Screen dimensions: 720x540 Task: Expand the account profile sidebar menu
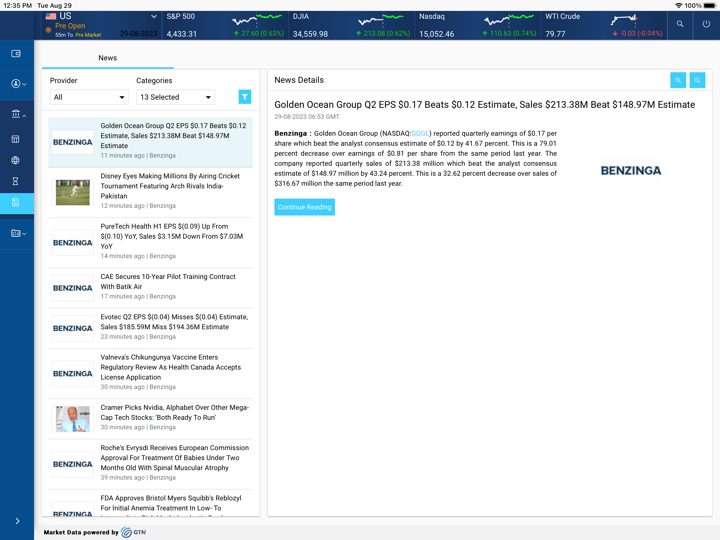17,84
